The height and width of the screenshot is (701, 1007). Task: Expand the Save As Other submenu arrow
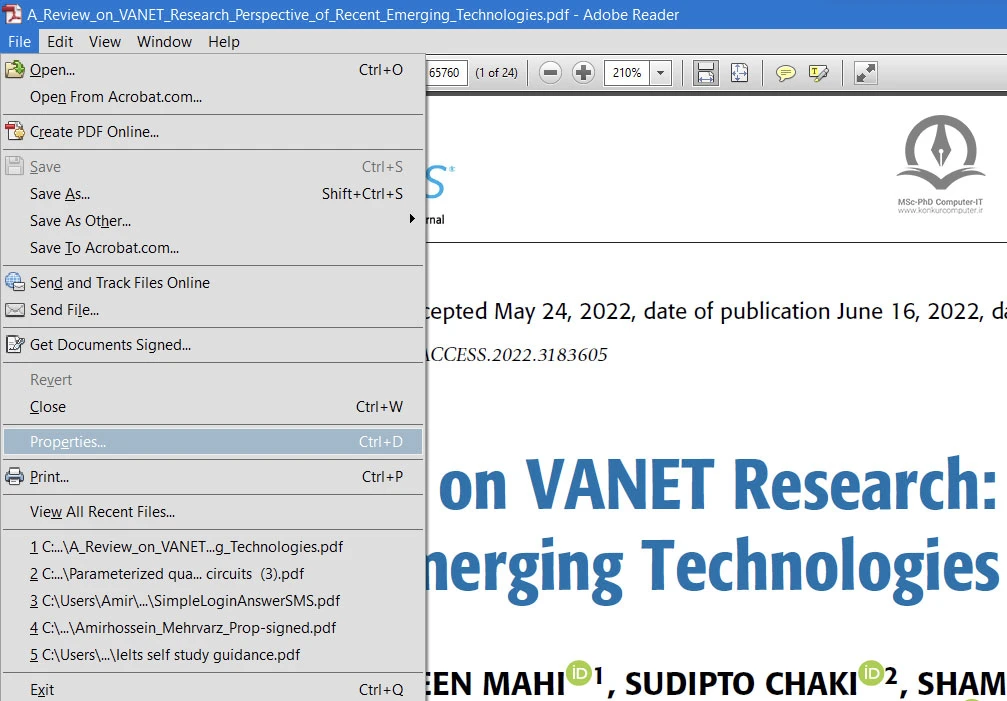click(x=412, y=220)
